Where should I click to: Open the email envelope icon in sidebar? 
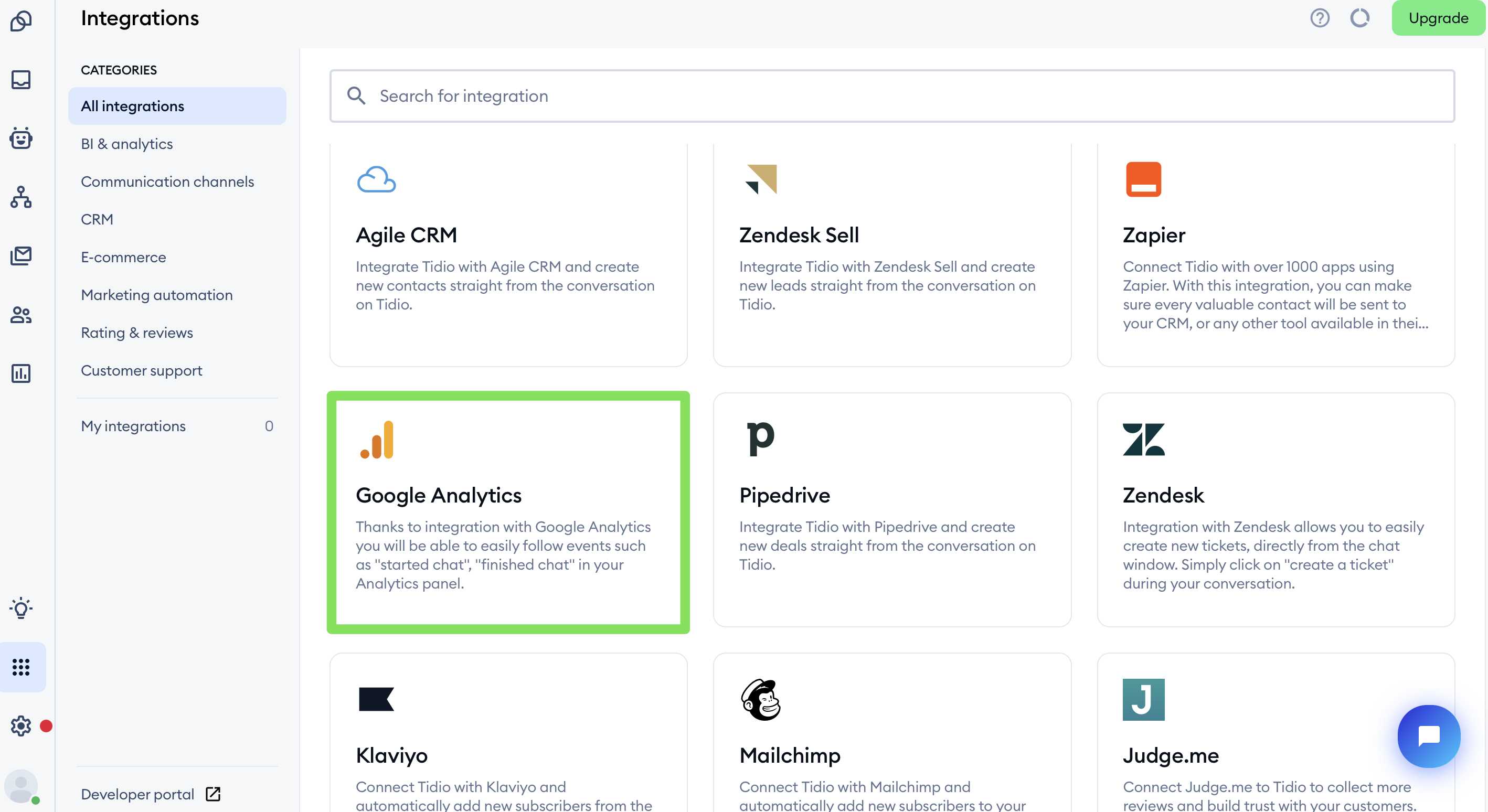pyautogui.click(x=21, y=256)
